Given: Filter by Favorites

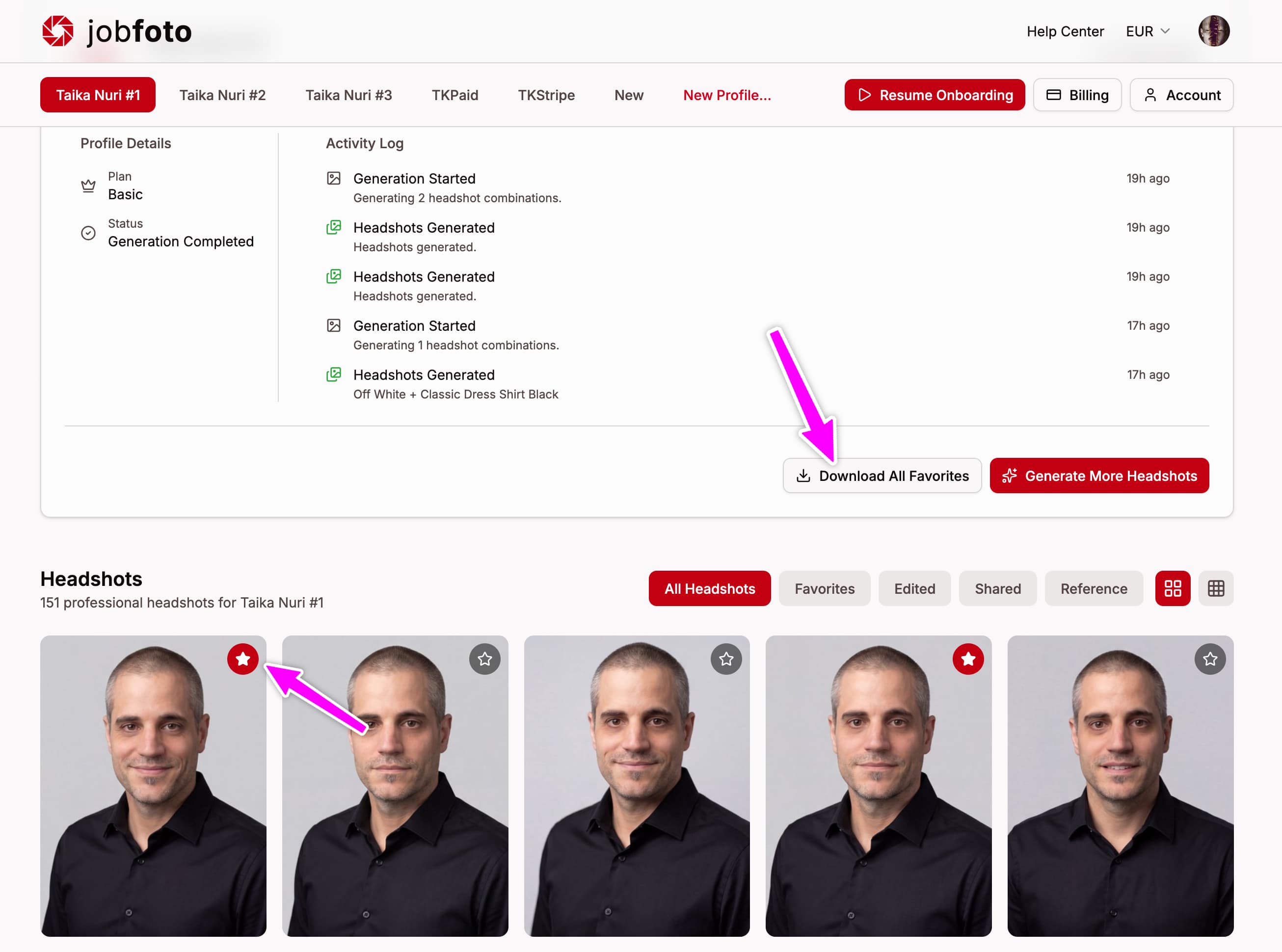Looking at the screenshot, I should click(824, 588).
